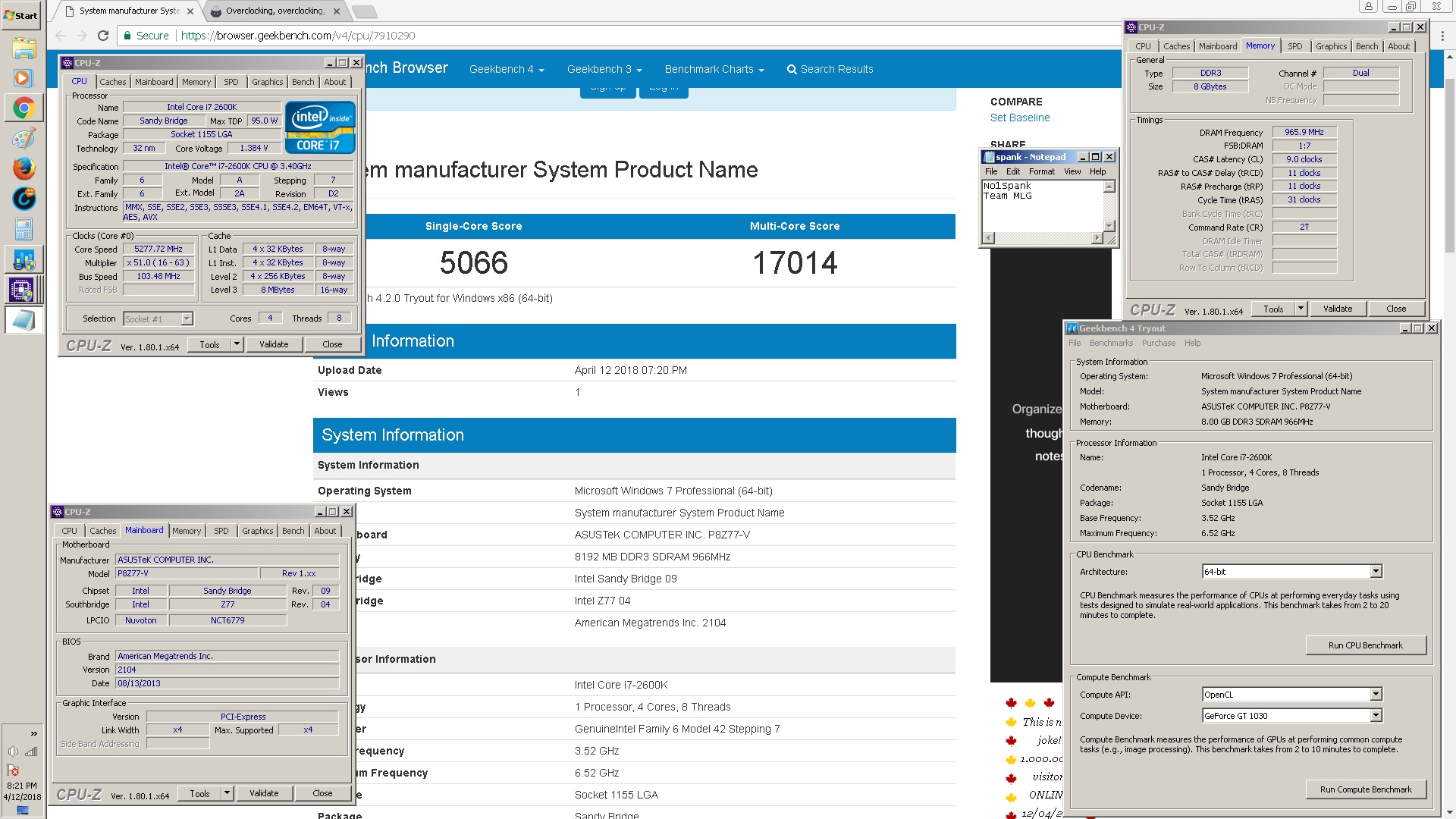This screenshot has height=819, width=1456.
Task: Open the About tab in CPU-Z Memory window
Action: pyautogui.click(x=1399, y=46)
